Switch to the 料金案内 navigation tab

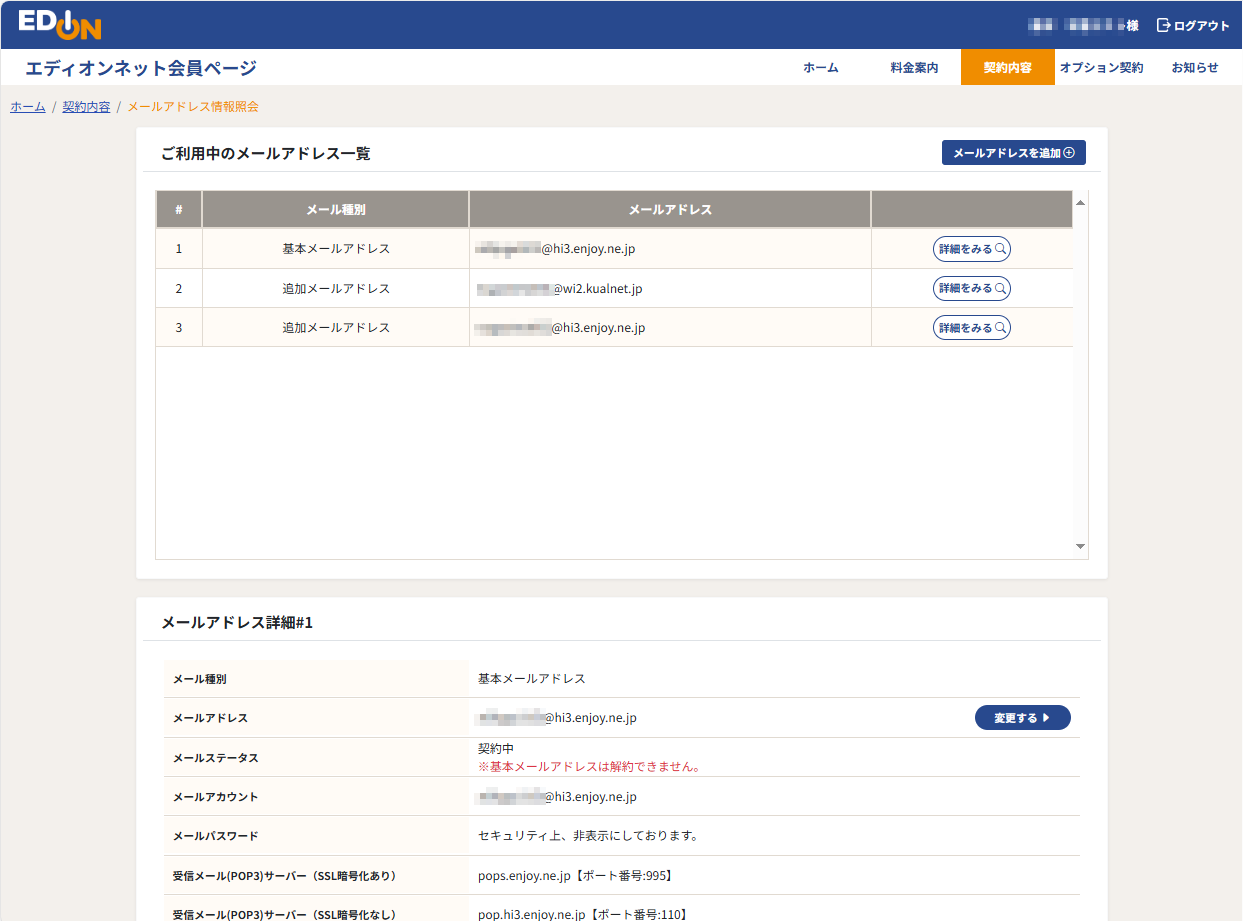pyautogui.click(x=912, y=67)
